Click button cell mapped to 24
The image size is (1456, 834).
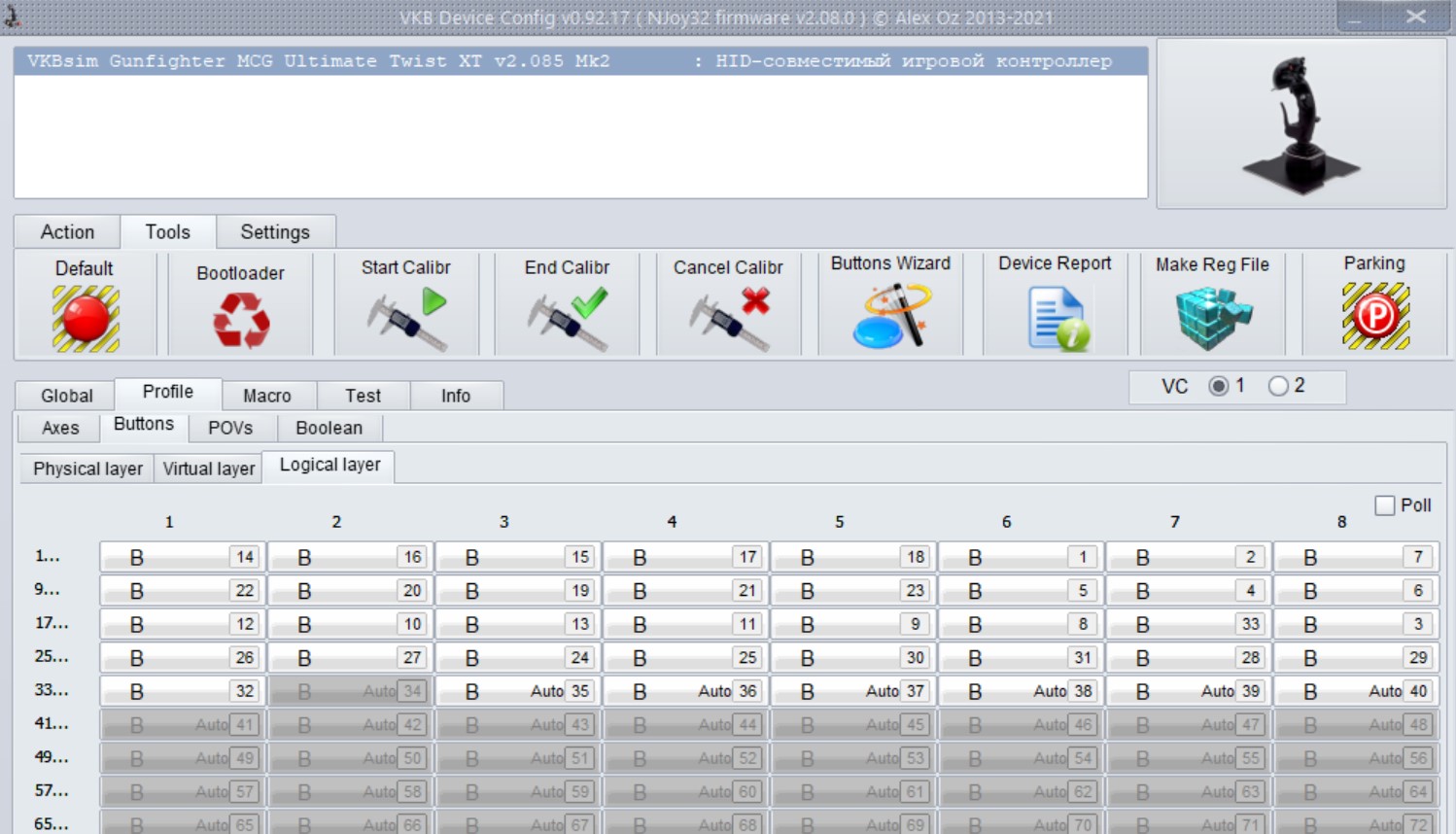(518, 657)
